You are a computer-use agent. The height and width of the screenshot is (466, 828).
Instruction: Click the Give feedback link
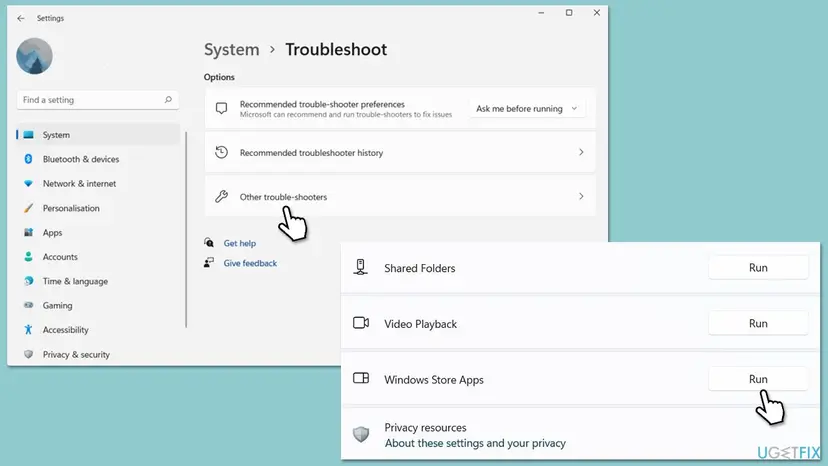coord(250,263)
